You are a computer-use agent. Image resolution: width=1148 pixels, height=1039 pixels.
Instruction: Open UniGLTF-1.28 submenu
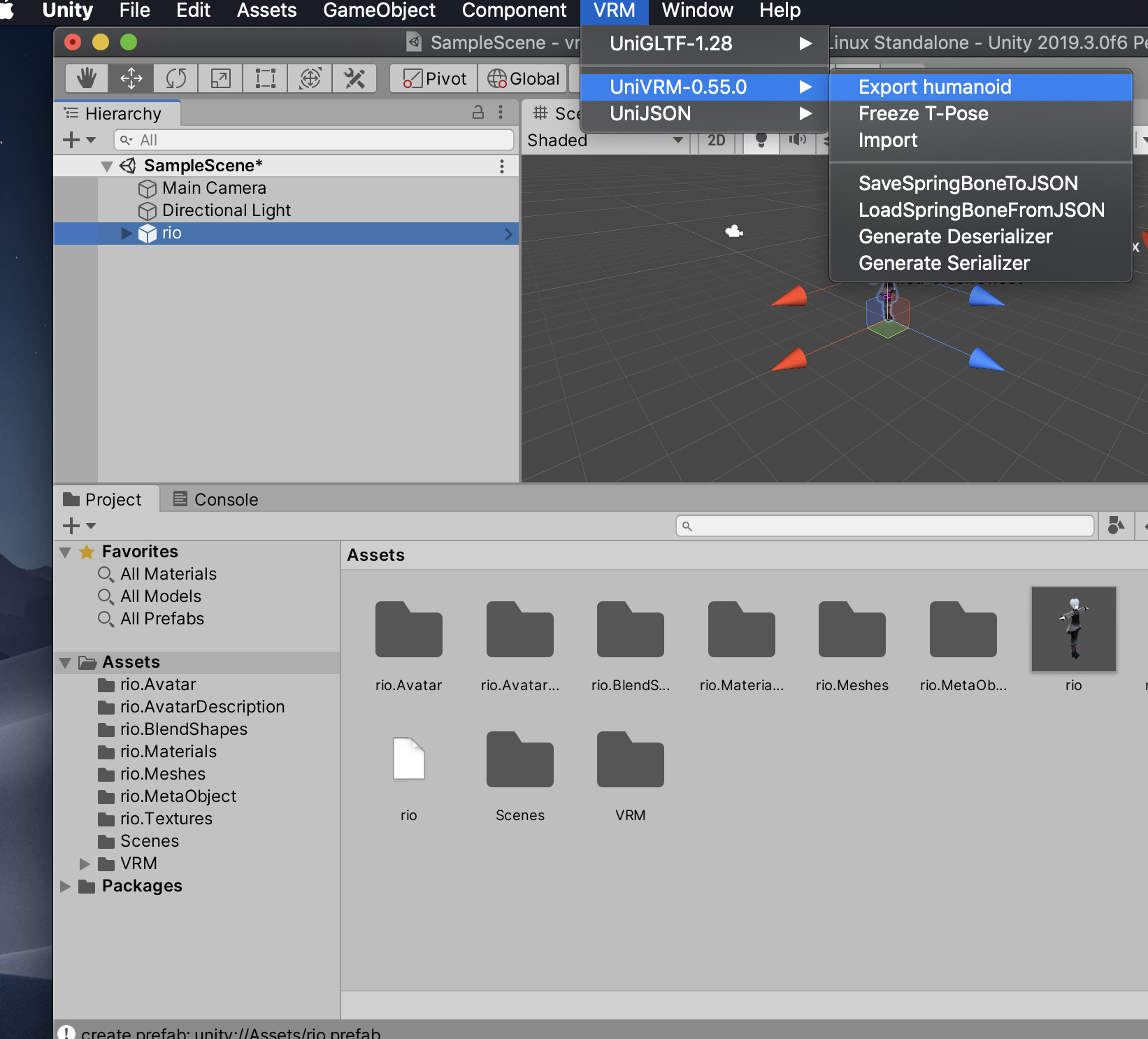[x=704, y=43]
